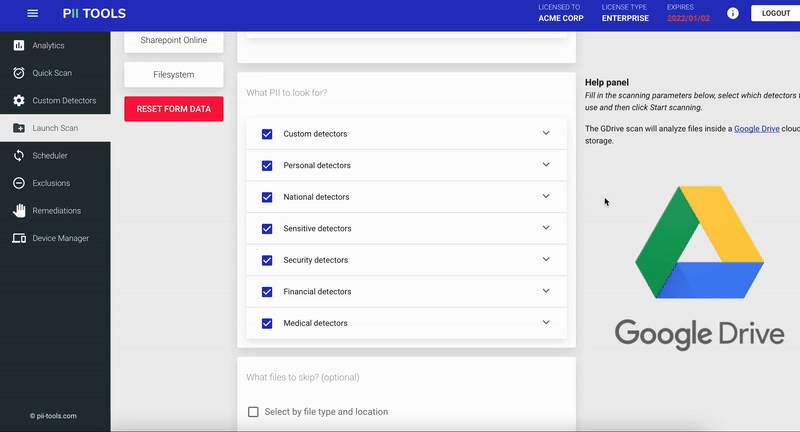This screenshot has width=800, height=432.
Task: Uncheck Financial detectors checkbox
Action: (x=267, y=292)
